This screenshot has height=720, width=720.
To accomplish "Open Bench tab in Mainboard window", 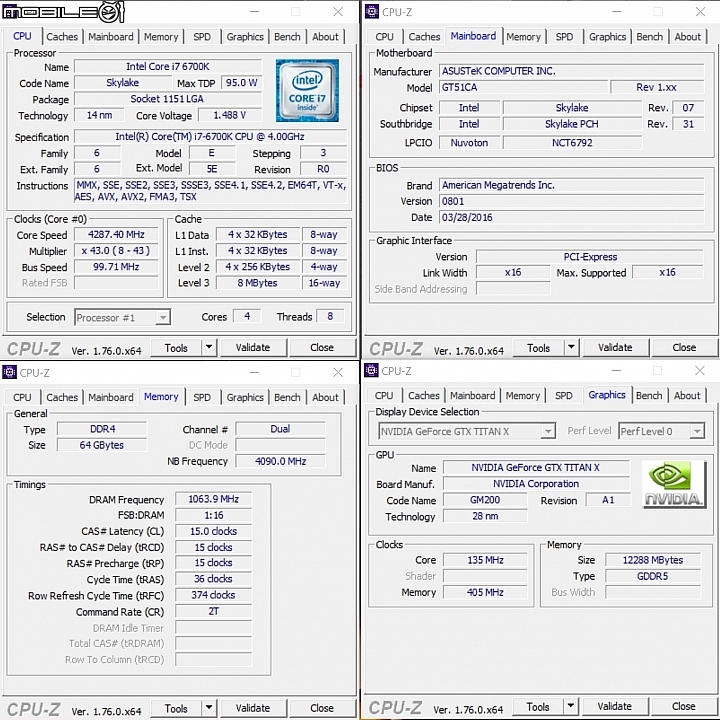I will (649, 37).
